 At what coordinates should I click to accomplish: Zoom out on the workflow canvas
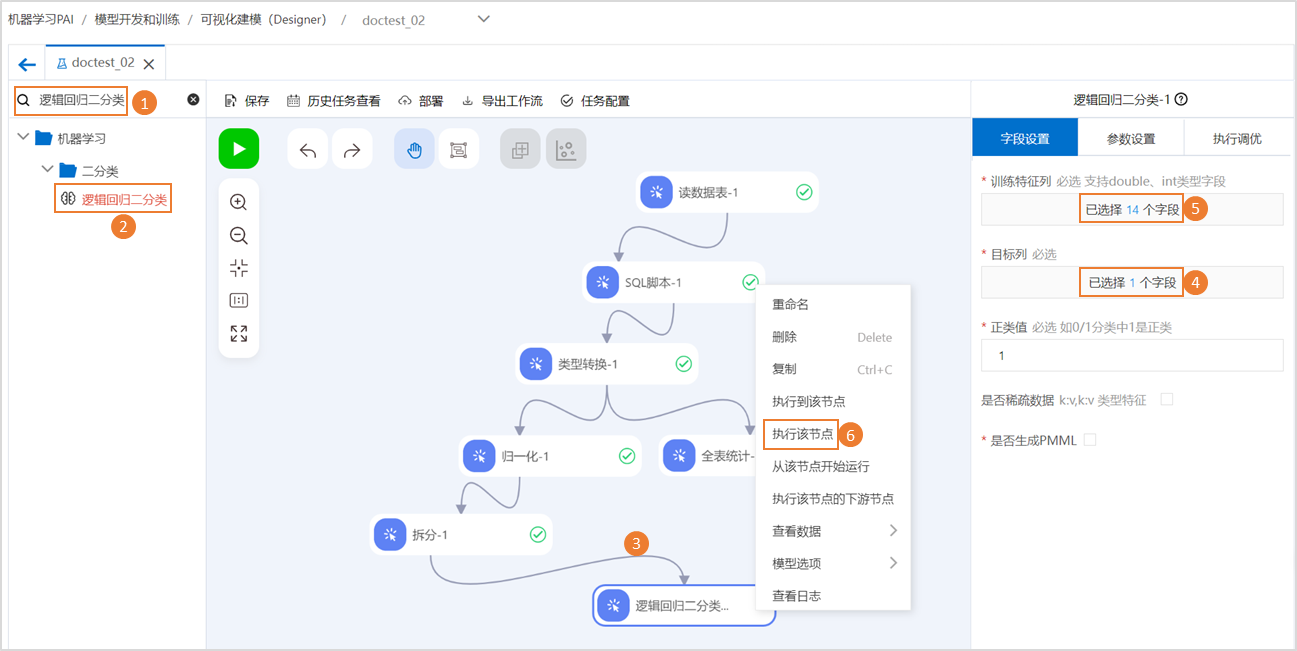(239, 236)
